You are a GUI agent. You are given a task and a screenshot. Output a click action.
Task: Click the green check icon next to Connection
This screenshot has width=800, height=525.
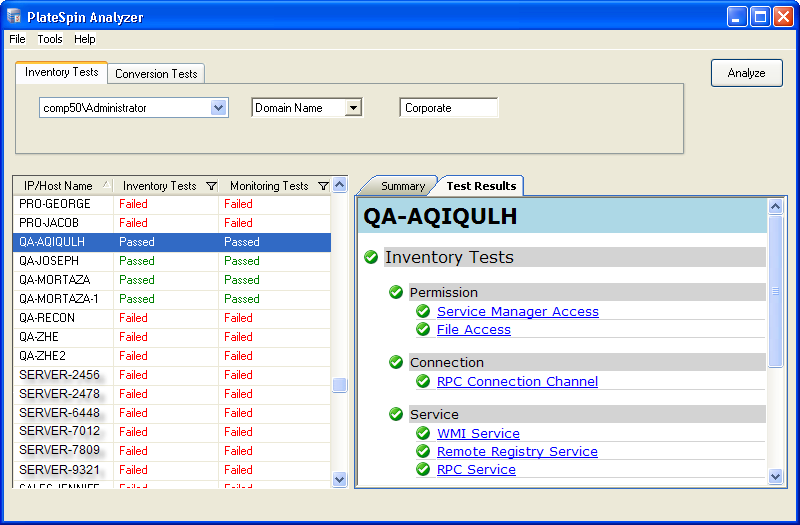396,363
